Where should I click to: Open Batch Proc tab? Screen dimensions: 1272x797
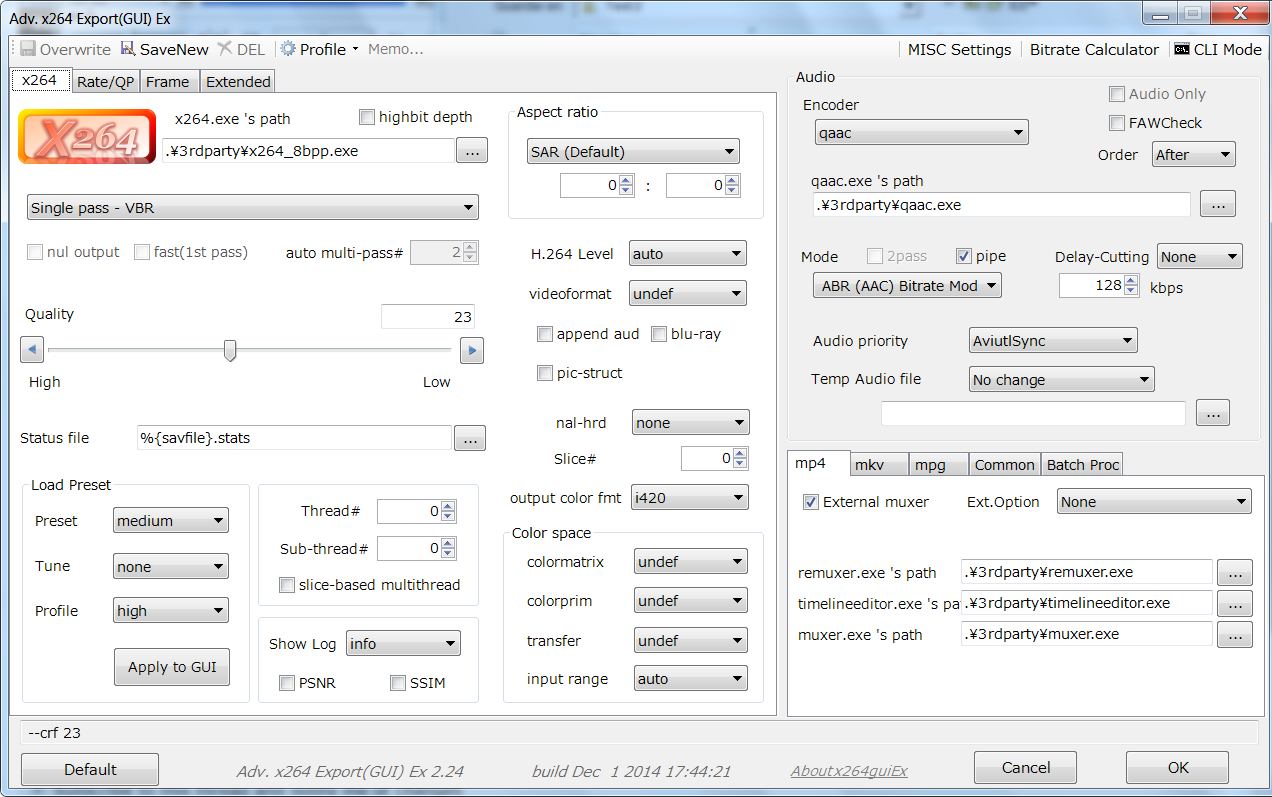1083,465
